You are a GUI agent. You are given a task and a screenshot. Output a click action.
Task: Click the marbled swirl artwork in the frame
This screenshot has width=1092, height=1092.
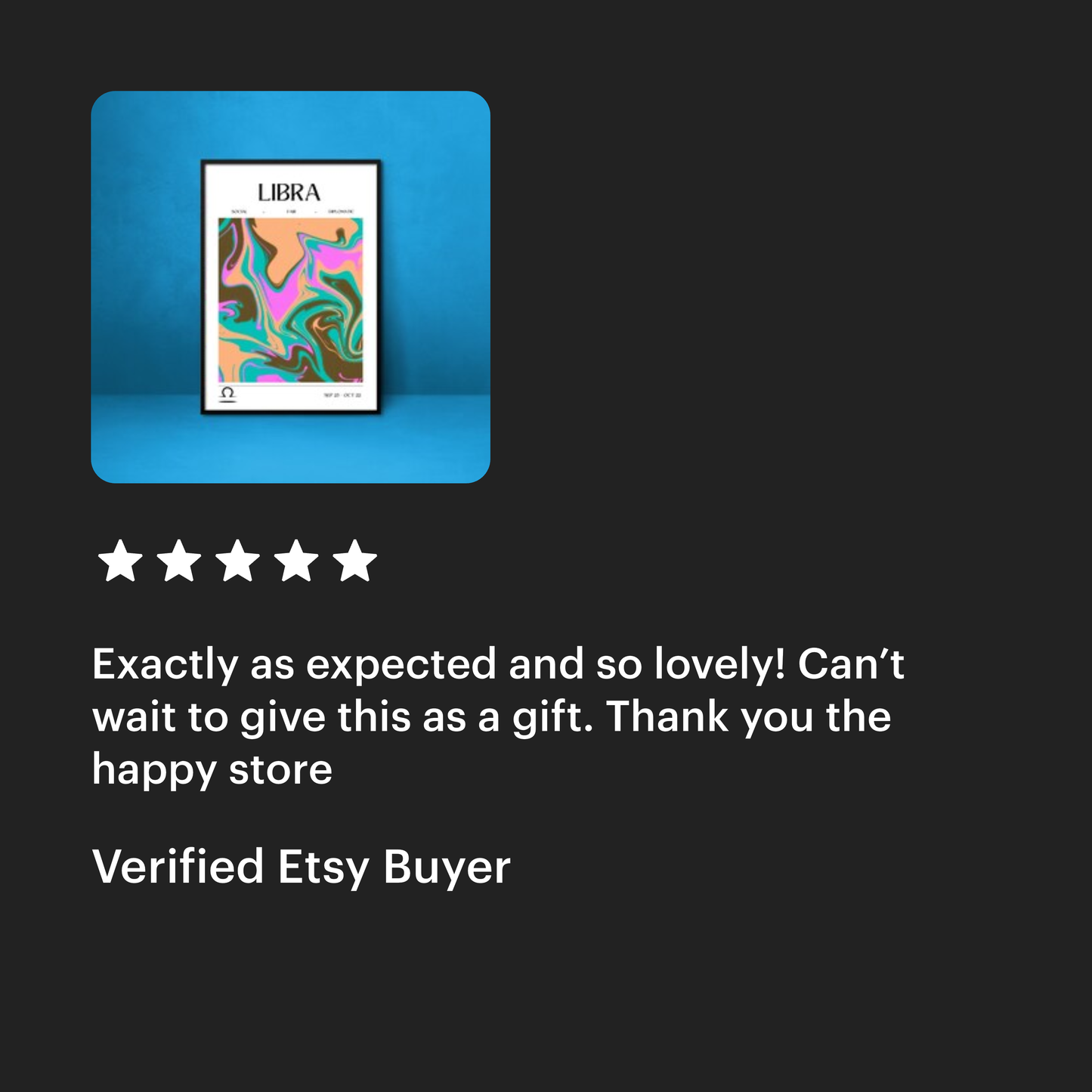click(x=291, y=300)
